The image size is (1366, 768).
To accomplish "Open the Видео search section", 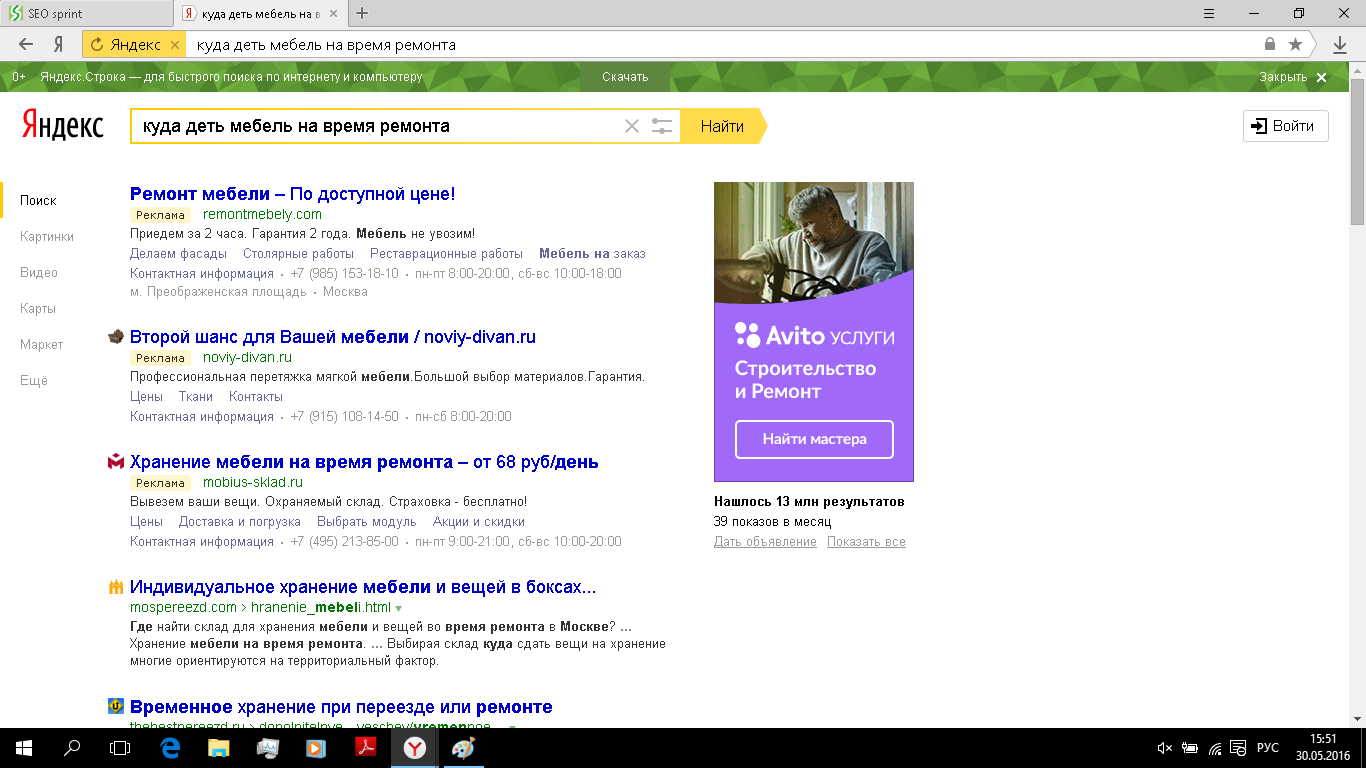I will coord(39,272).
